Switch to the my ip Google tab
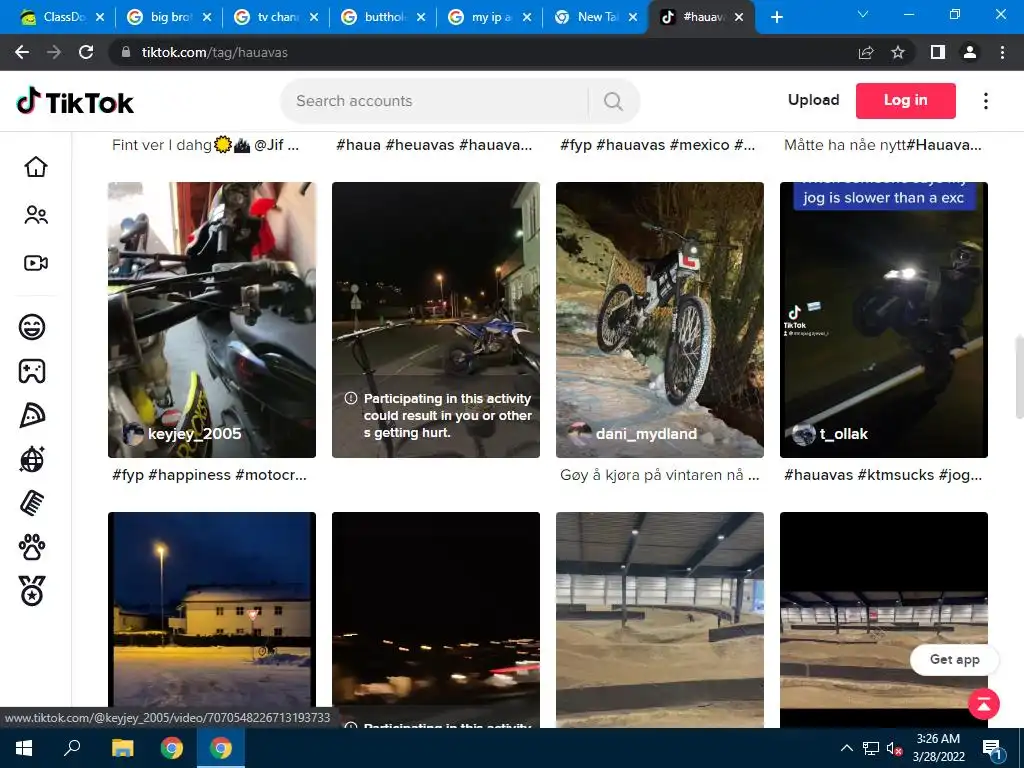1024x768 pixels. [491, 17]
